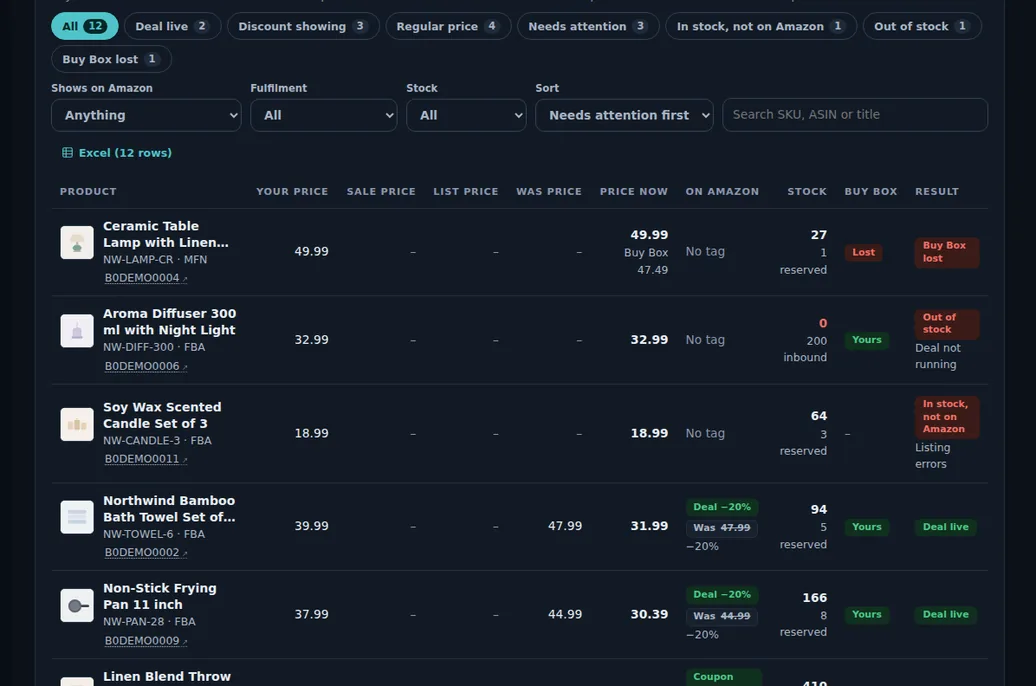The image size is (1036, 686).
Task: Click the SALE PRICE column header
Action: pos(381,192)
